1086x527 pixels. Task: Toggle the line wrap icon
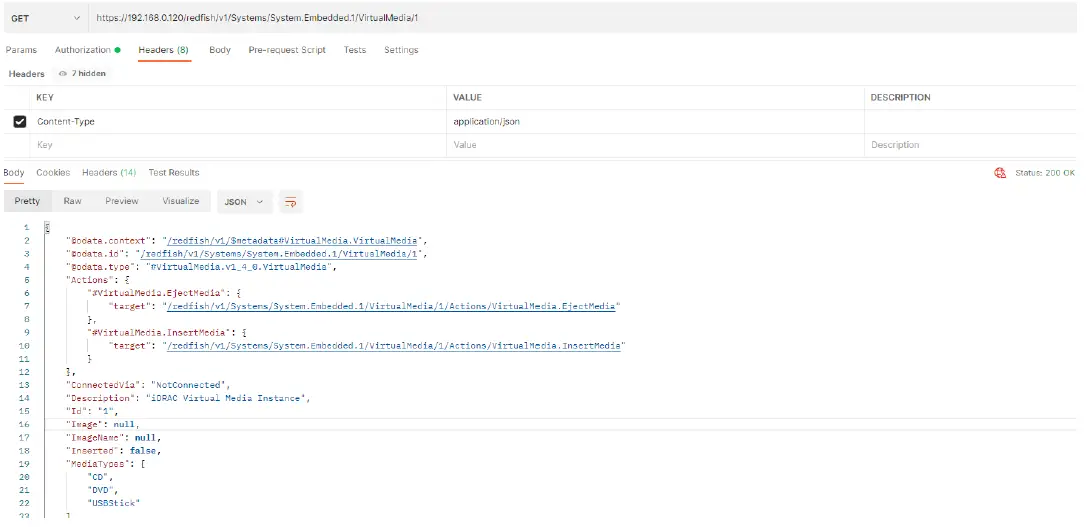[x=291, y=202]
